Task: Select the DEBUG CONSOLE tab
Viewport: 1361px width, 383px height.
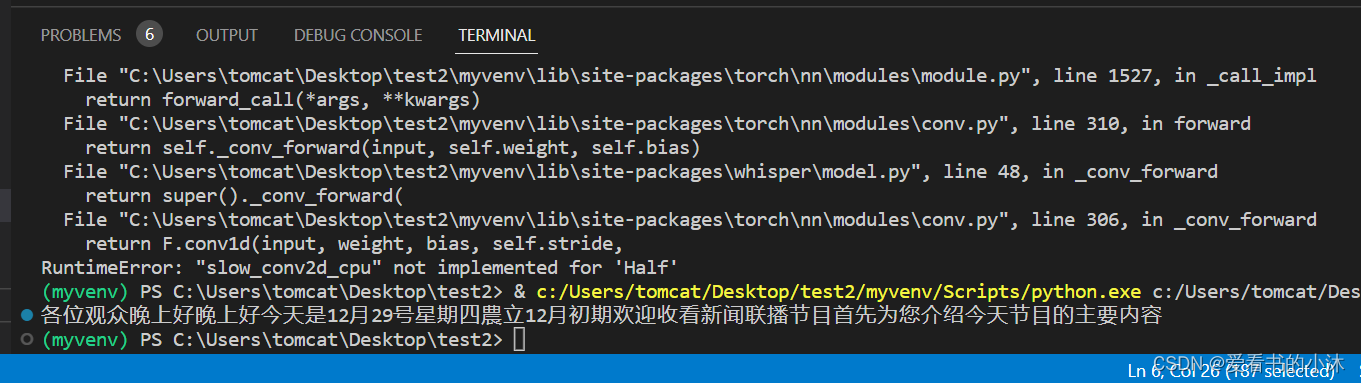Action: pyautogui.click(x=358, y=35)
